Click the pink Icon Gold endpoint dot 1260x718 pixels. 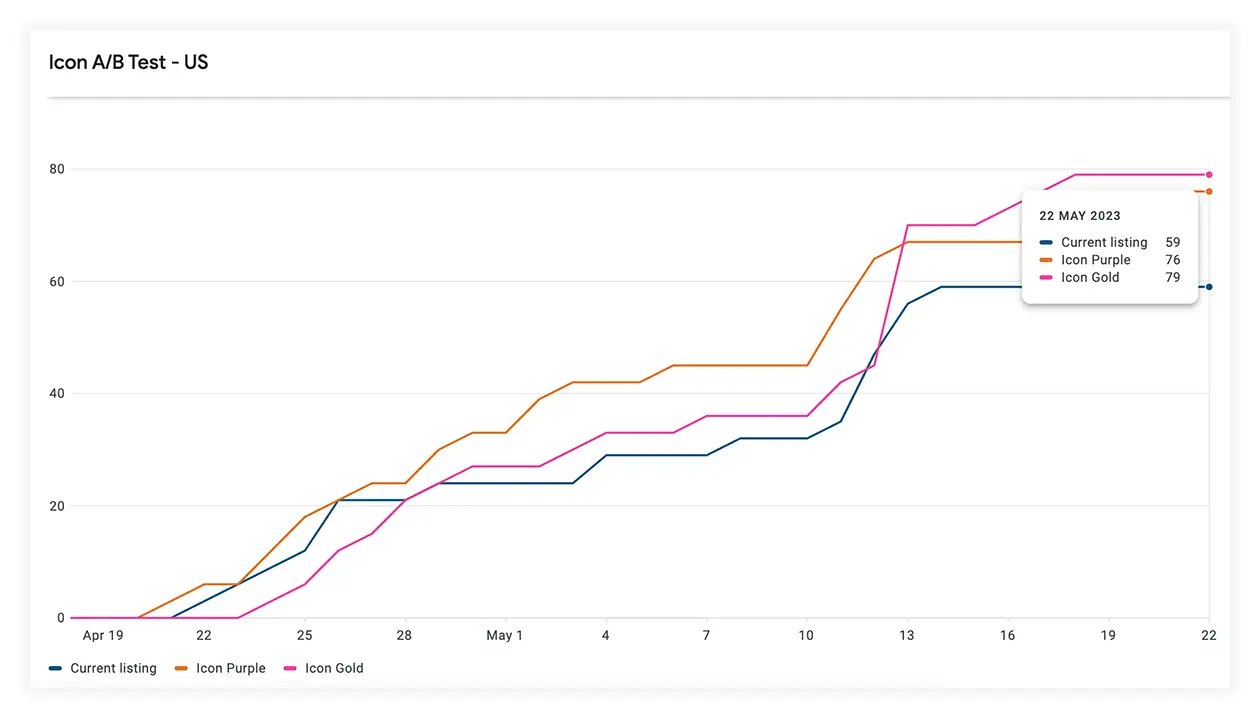(x=1209, y=175)
